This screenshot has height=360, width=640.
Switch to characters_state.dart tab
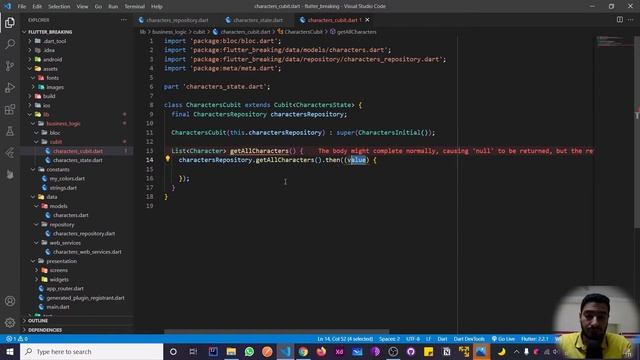click(258, 20)
